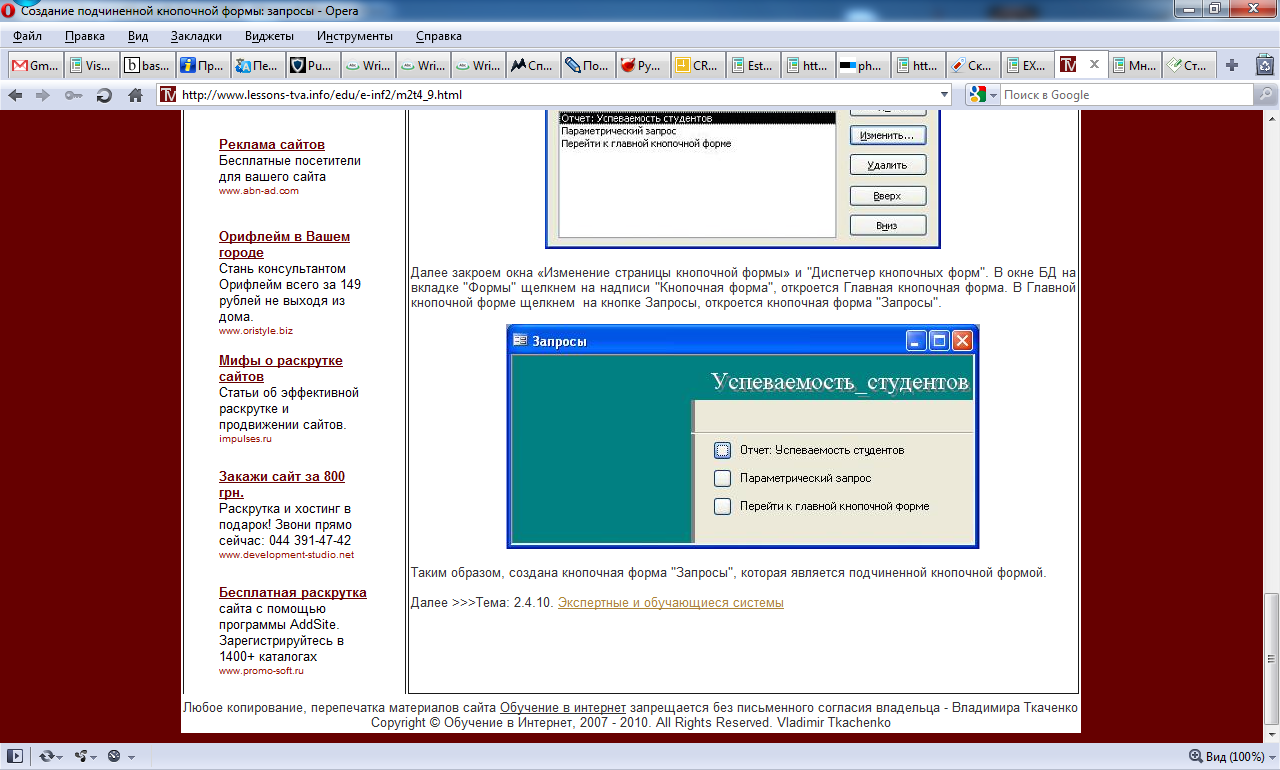Switch to the Ск... tab

[x=974, y=65]
